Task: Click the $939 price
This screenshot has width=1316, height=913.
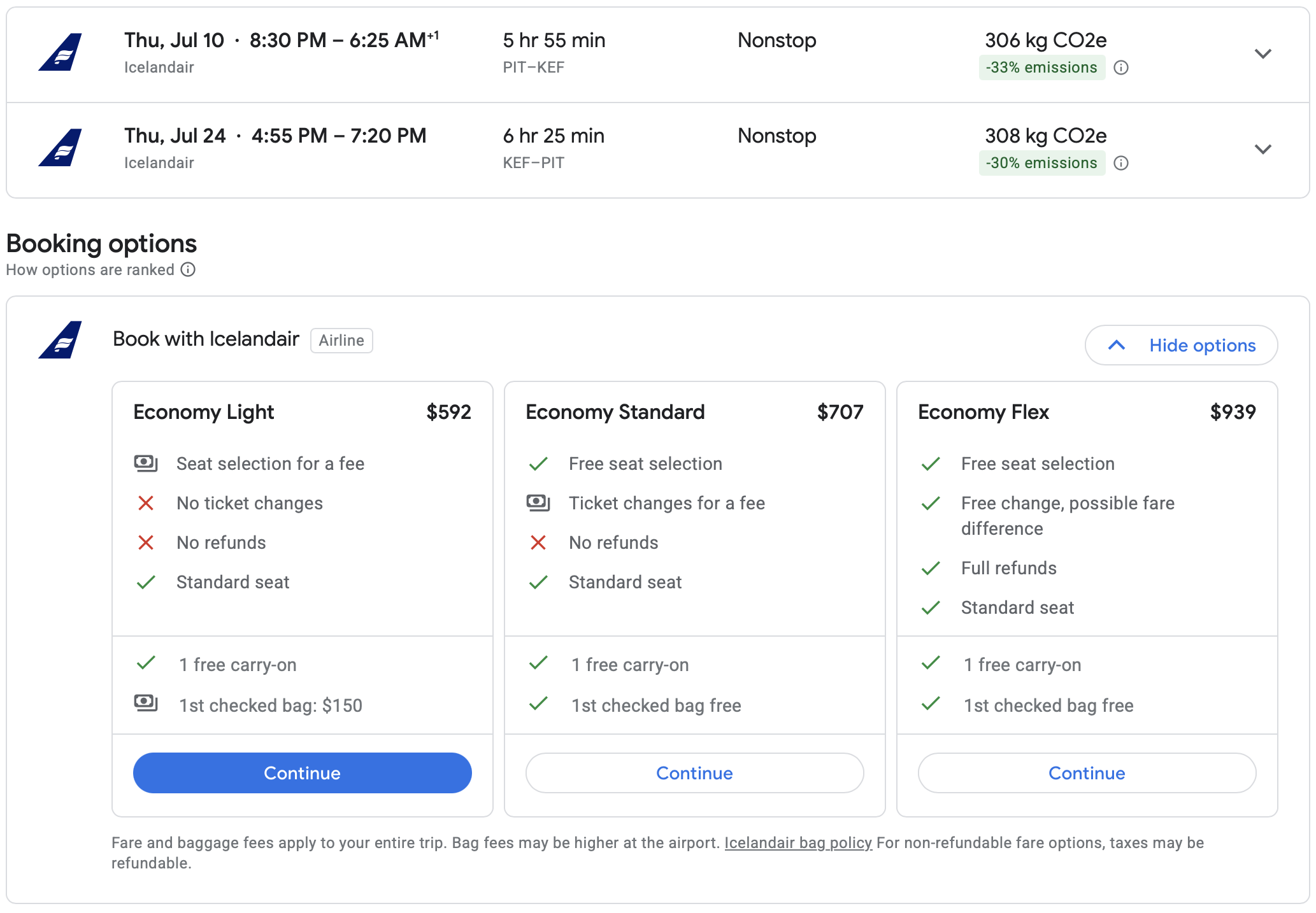Action: pos(1233,413)
